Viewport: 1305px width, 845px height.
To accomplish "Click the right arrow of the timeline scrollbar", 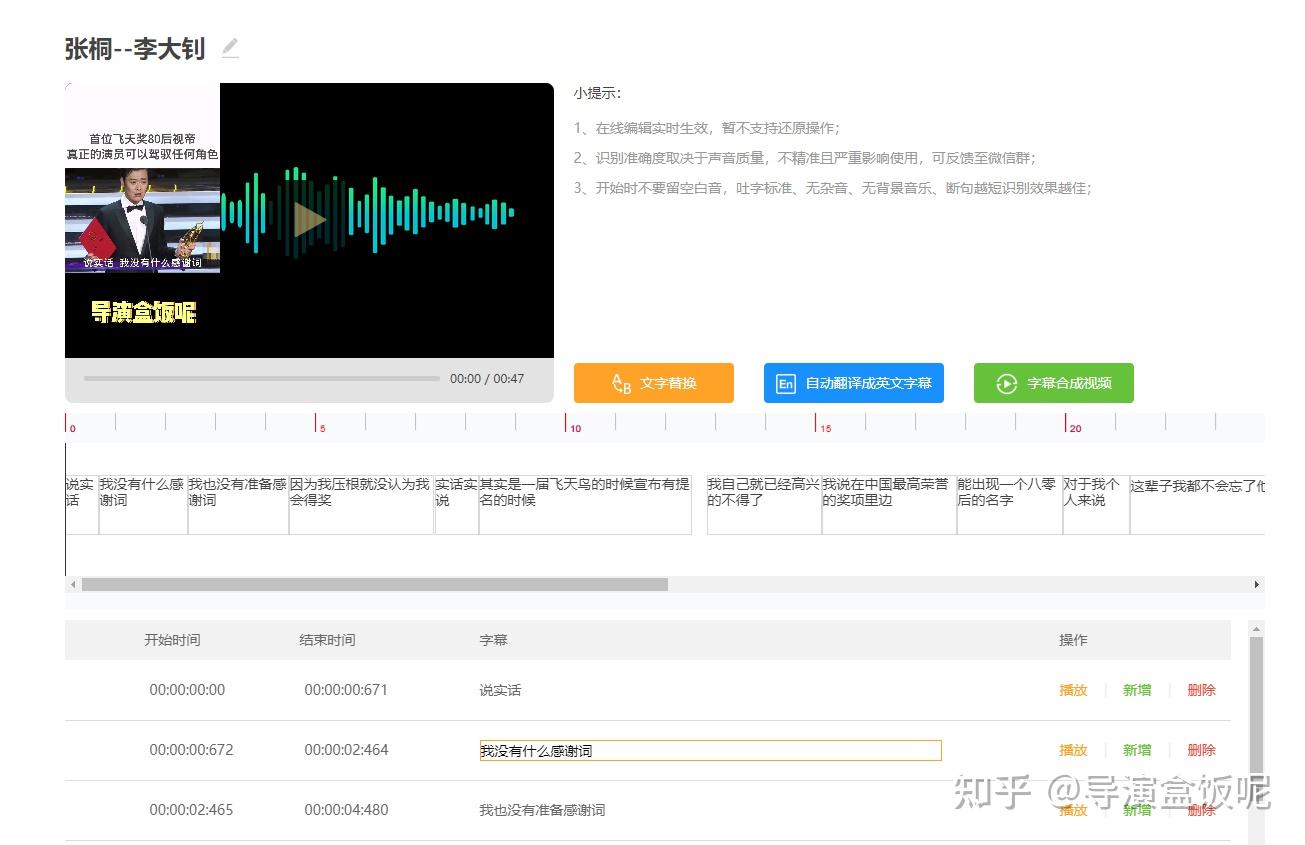I will [x=1257, y=584].
